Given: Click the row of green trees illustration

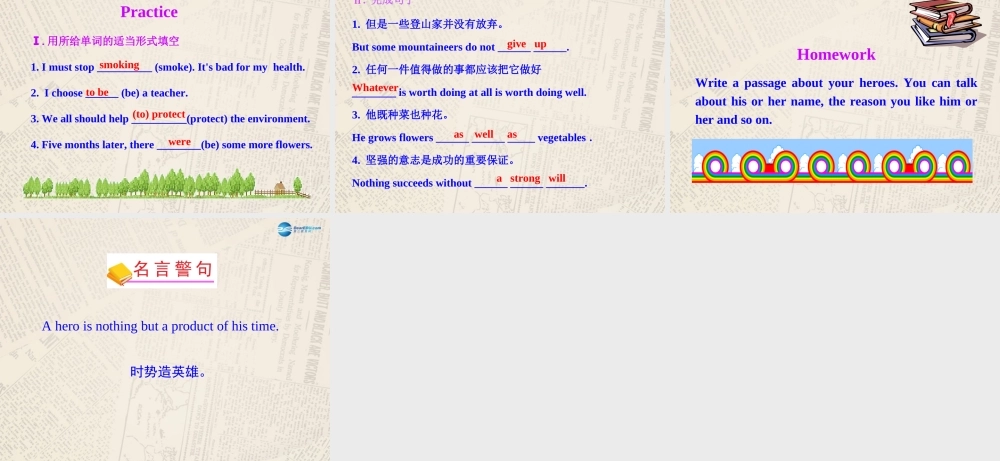Looking at the screenshot, I should tap(166, 184).
